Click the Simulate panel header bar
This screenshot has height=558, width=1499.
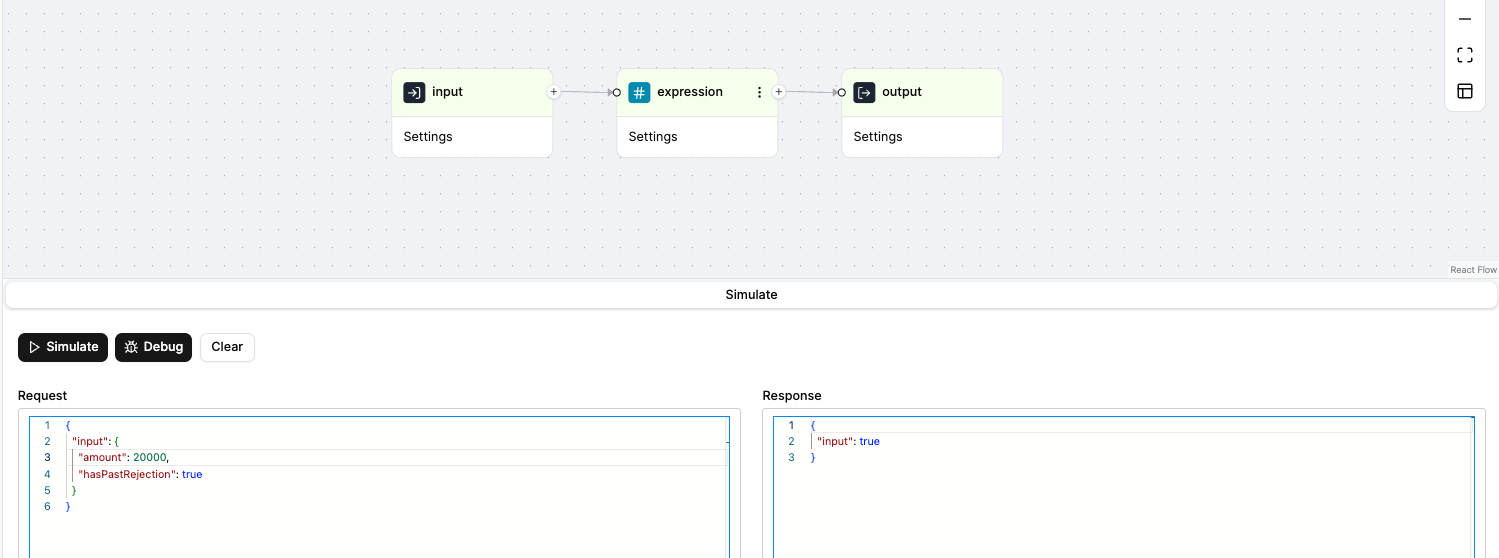click(751, 295)
